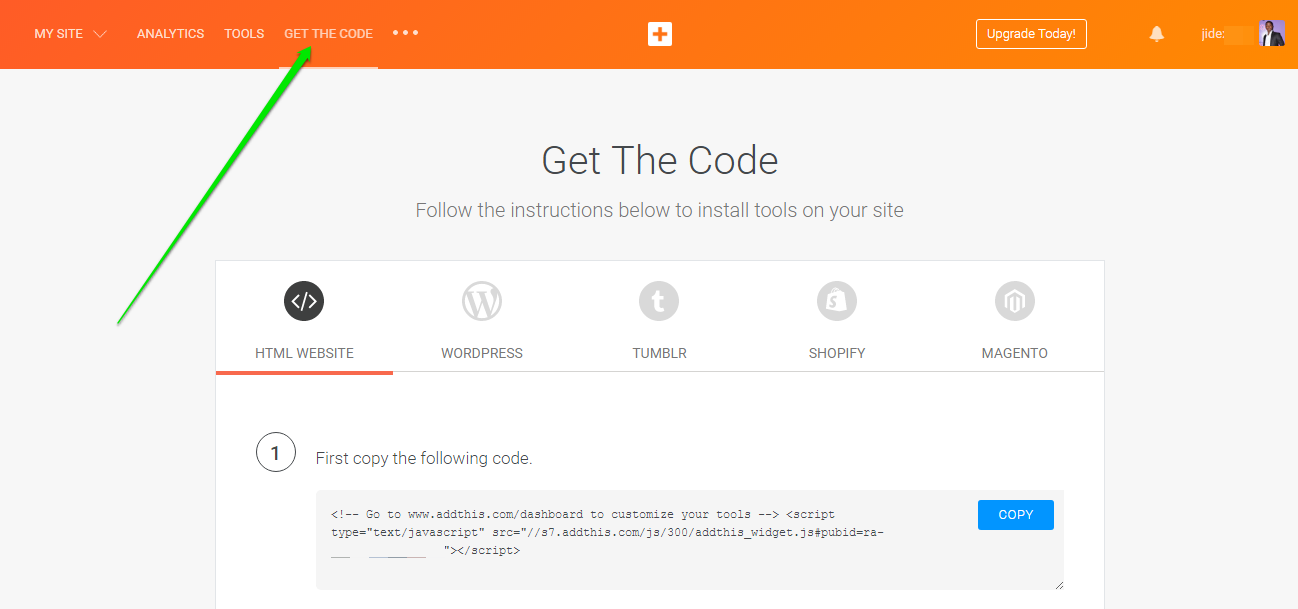Image resolution: width=1298 pixels, height=609 pixels.
Task: Click the AddThis plus logo icon
Action: [x=659, y=34]
